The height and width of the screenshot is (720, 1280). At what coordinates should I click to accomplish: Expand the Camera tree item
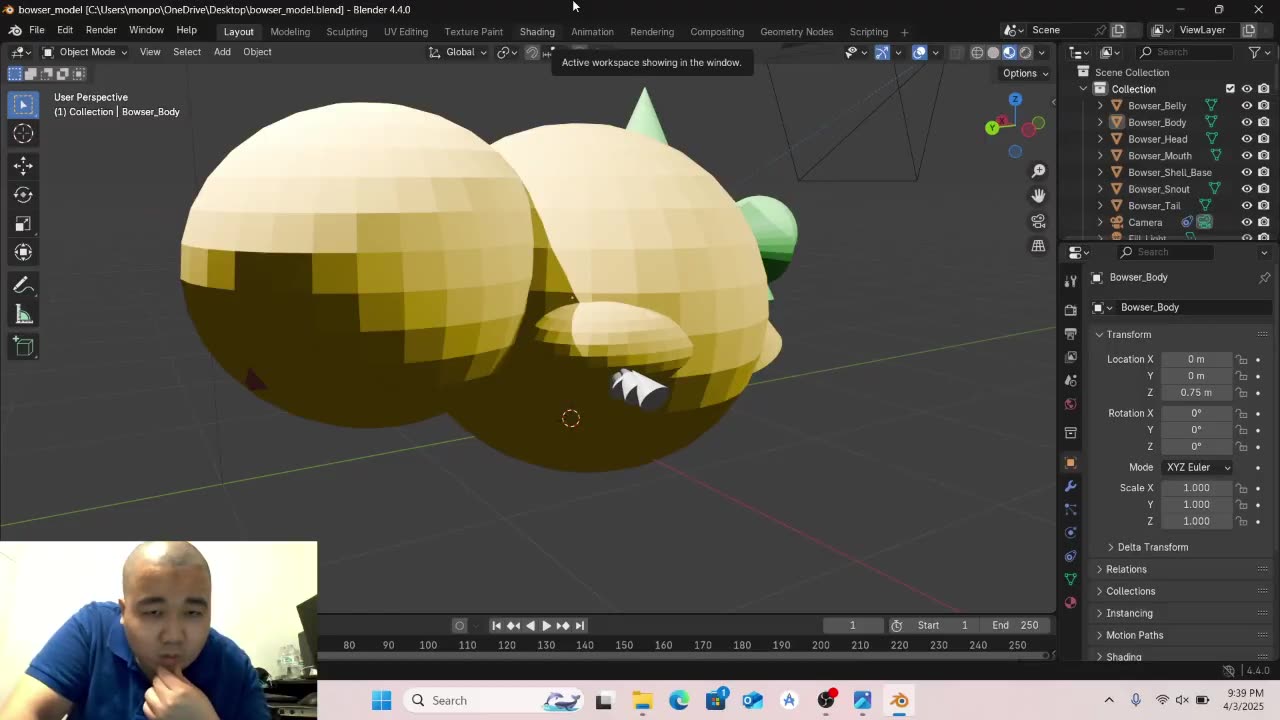click(1101, 222)
